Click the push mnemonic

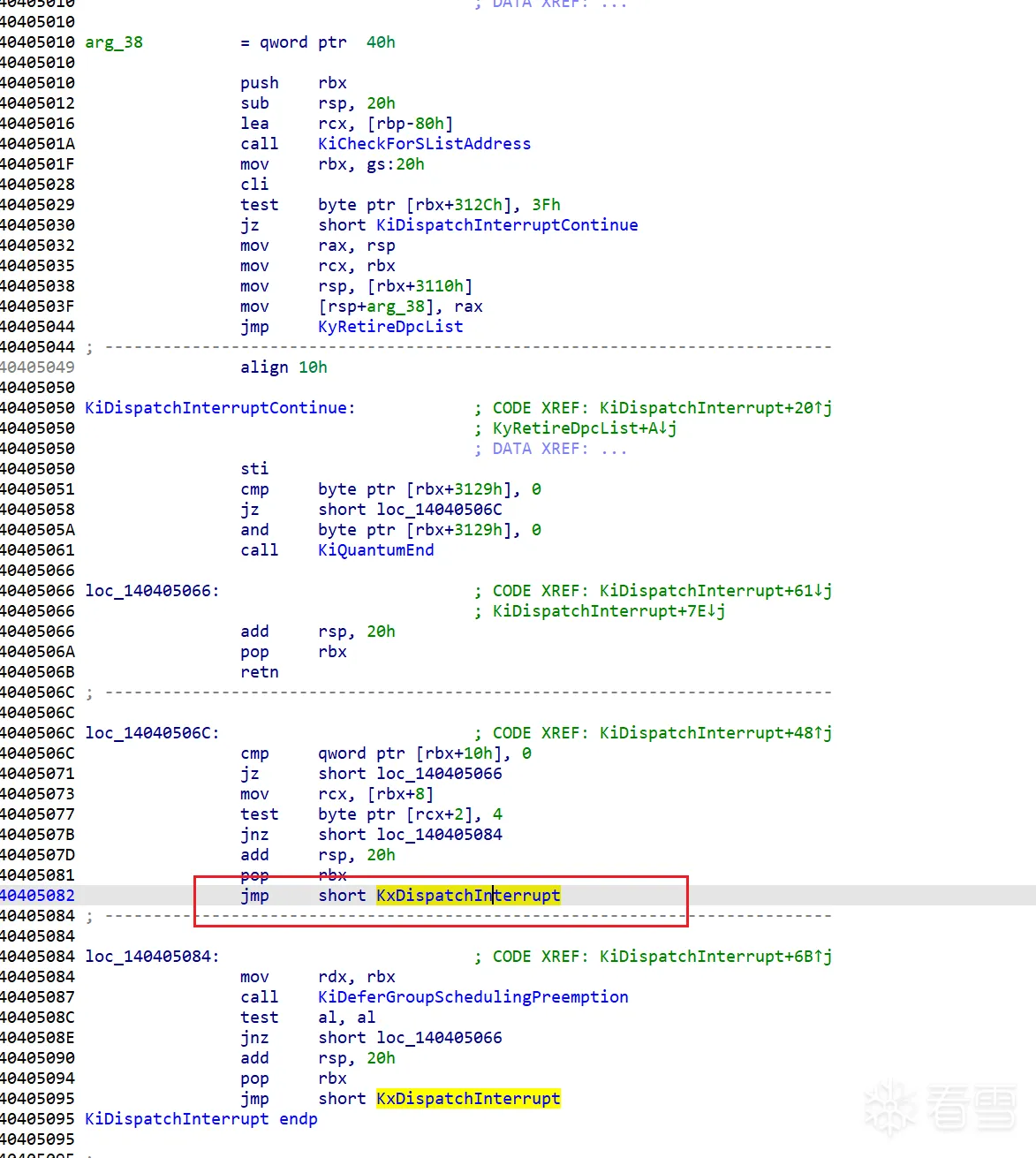click(260, 83)
